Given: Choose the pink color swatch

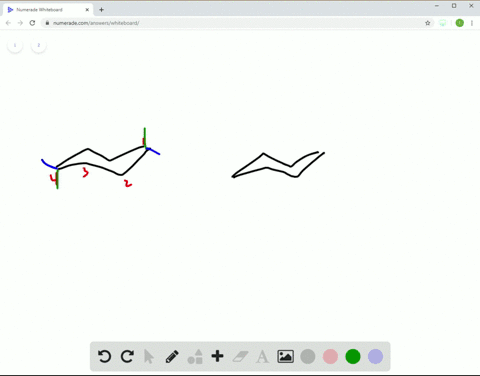Looking at the screenshot, I should (x=330, y=356).
